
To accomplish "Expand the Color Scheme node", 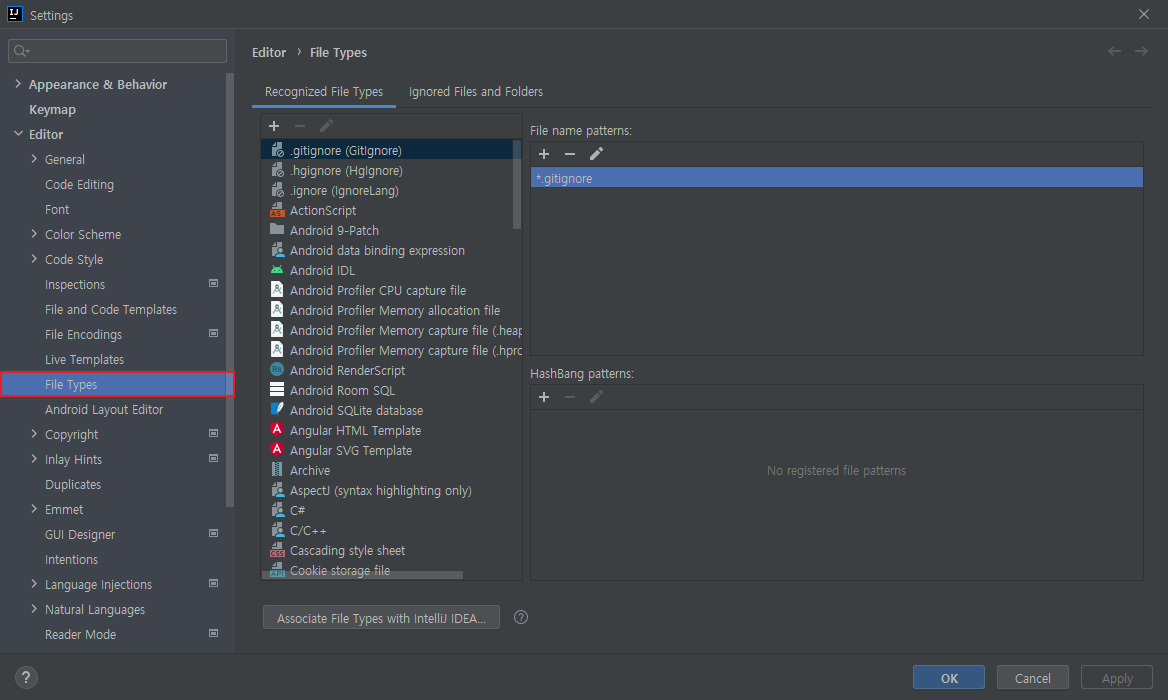I will [x=34, y=234].
